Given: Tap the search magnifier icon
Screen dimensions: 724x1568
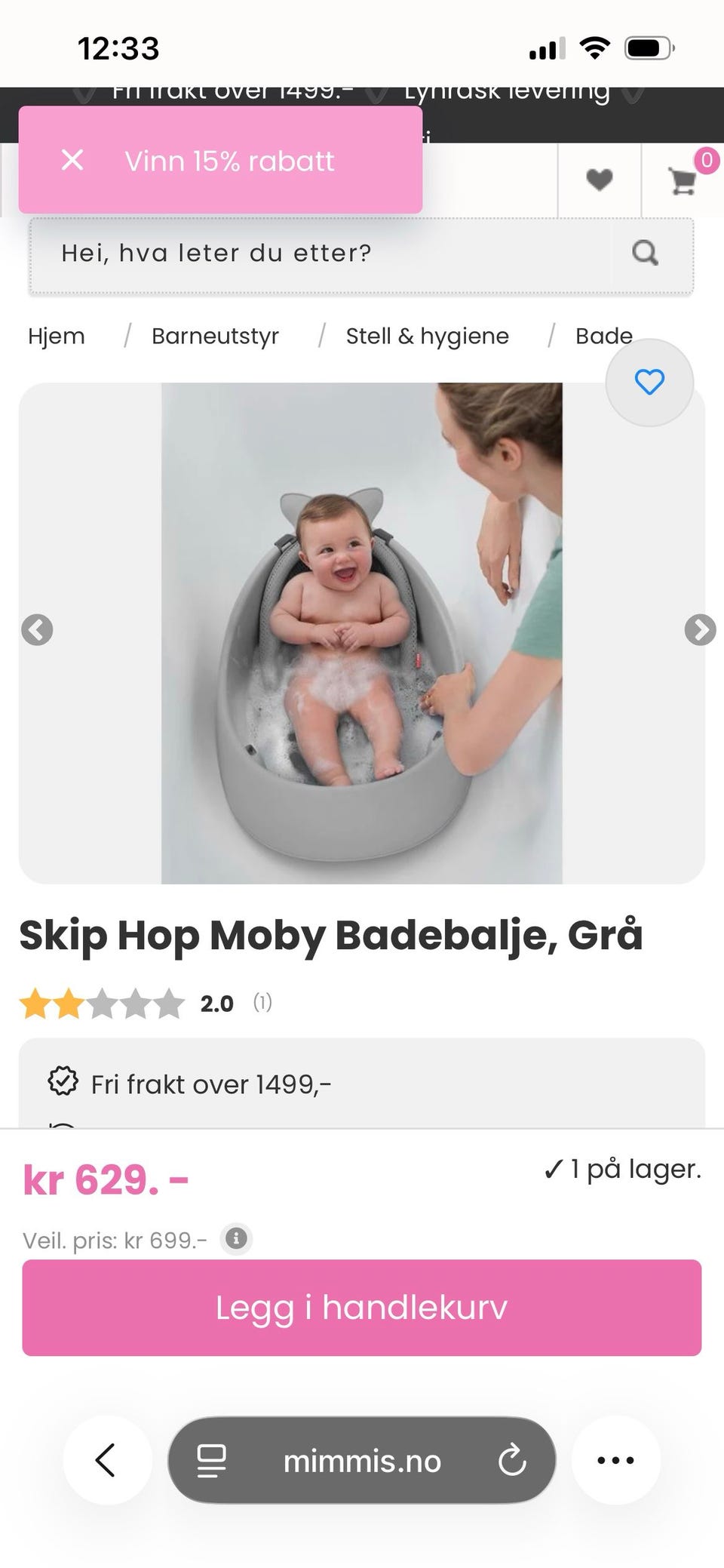Looking at the screenshot, I should pyautogui.click(x=645, y=253).
